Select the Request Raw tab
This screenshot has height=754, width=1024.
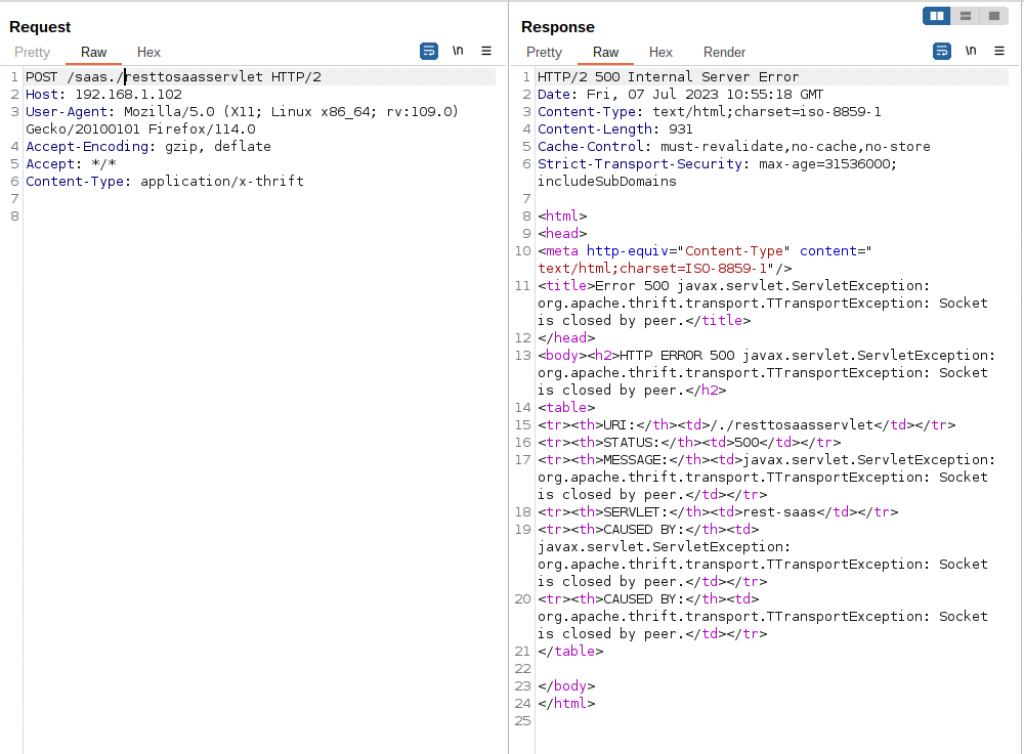click(94, 52)
